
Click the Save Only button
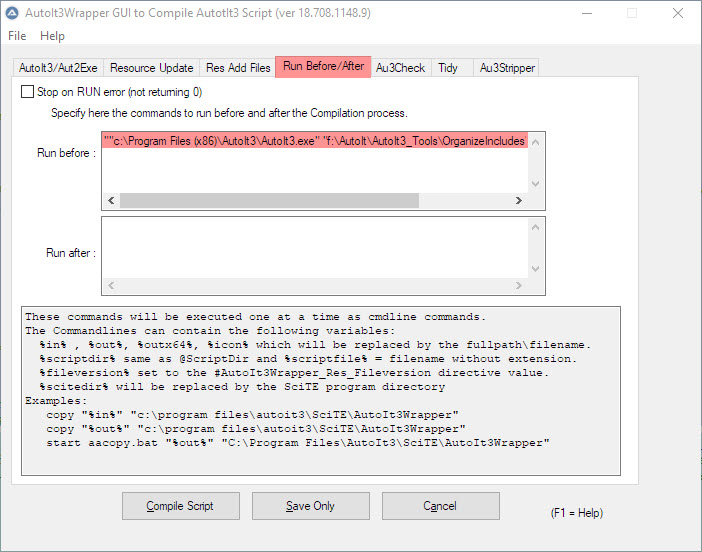[x=310, y=506]
